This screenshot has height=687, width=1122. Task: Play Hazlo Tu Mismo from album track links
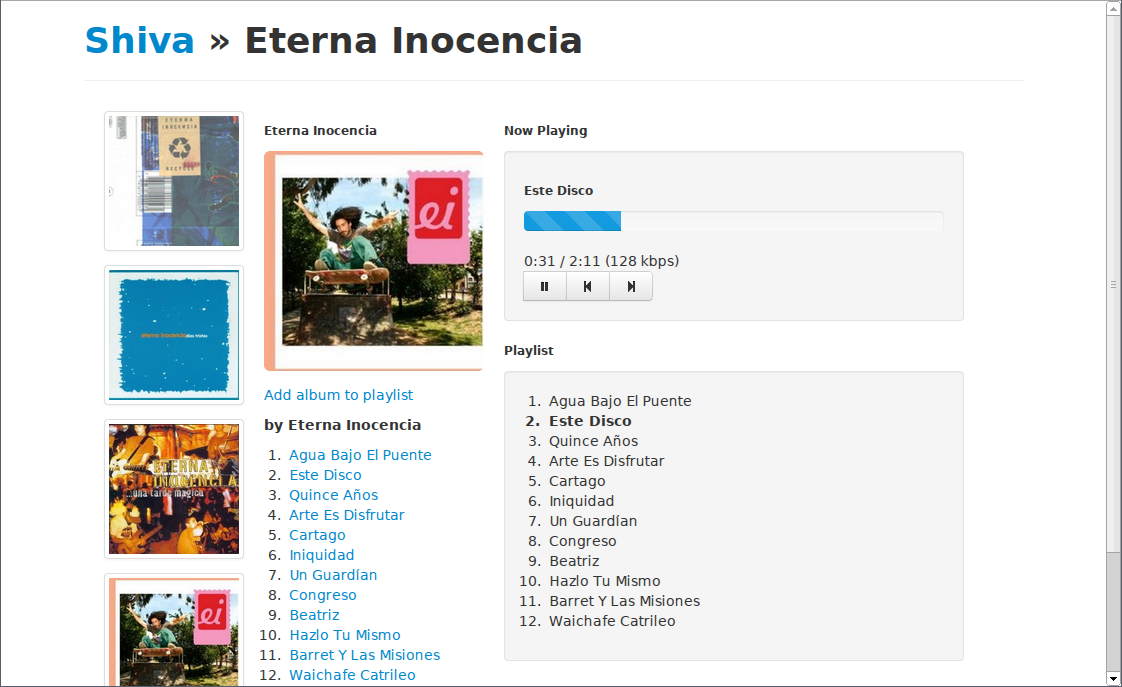coord(345,635)
